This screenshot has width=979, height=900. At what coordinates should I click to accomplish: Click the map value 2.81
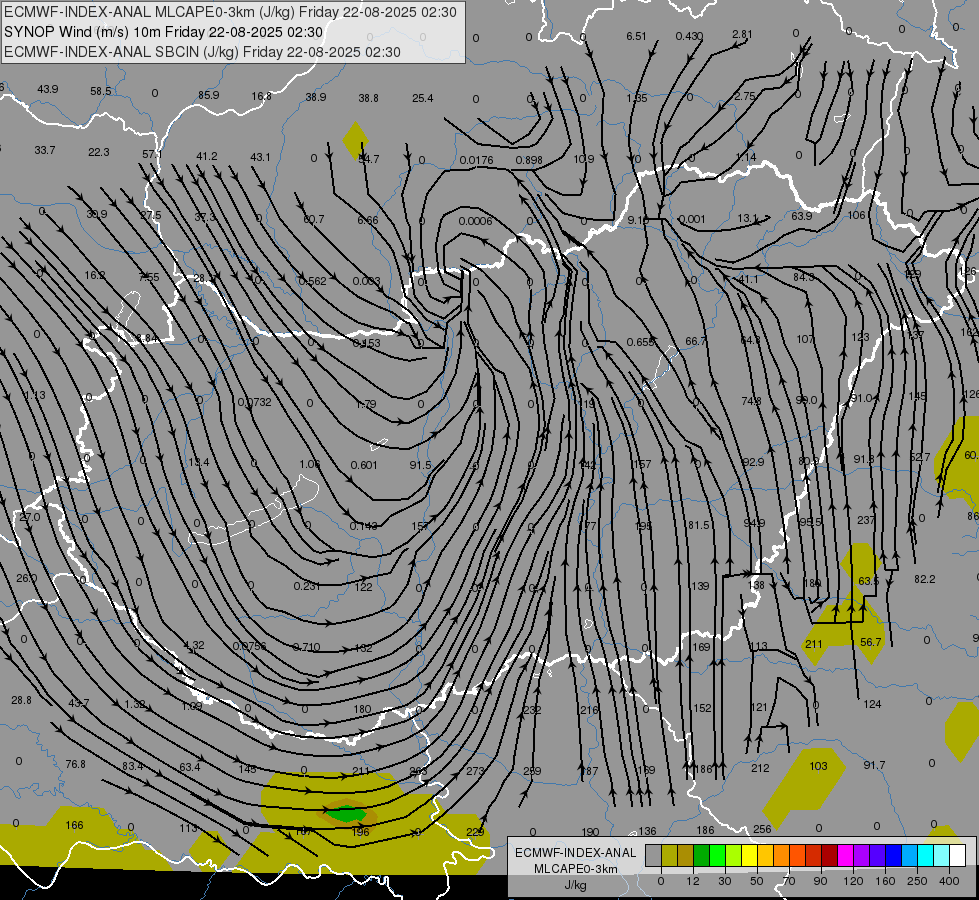[742, 34]
